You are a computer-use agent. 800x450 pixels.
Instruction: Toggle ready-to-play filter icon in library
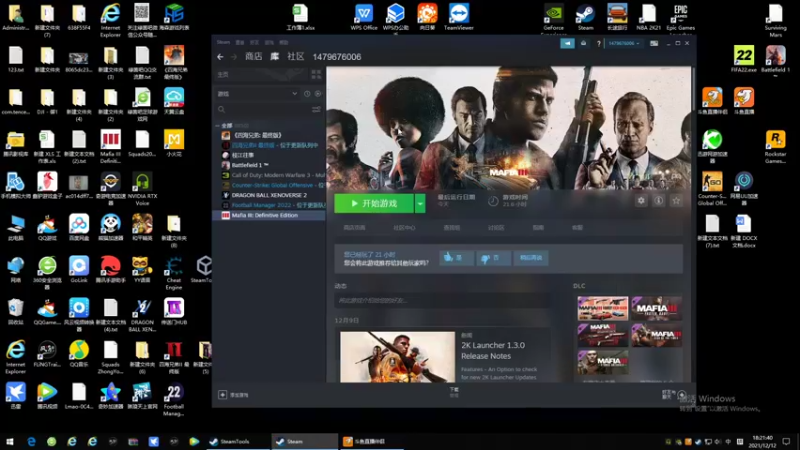(318, 94)
